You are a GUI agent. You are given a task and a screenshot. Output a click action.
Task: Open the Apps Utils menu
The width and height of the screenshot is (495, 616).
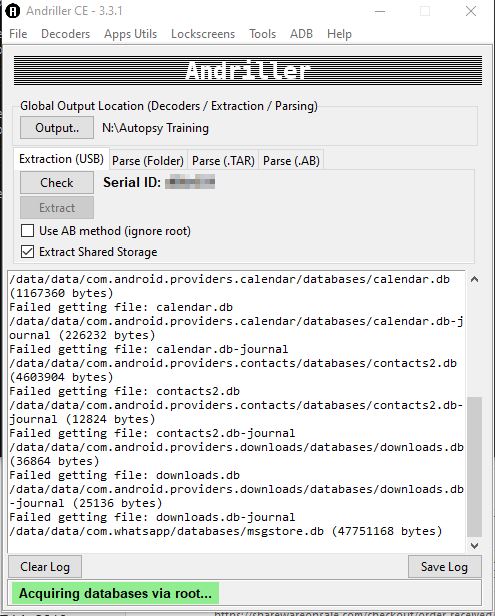click(x=130, y=34)
